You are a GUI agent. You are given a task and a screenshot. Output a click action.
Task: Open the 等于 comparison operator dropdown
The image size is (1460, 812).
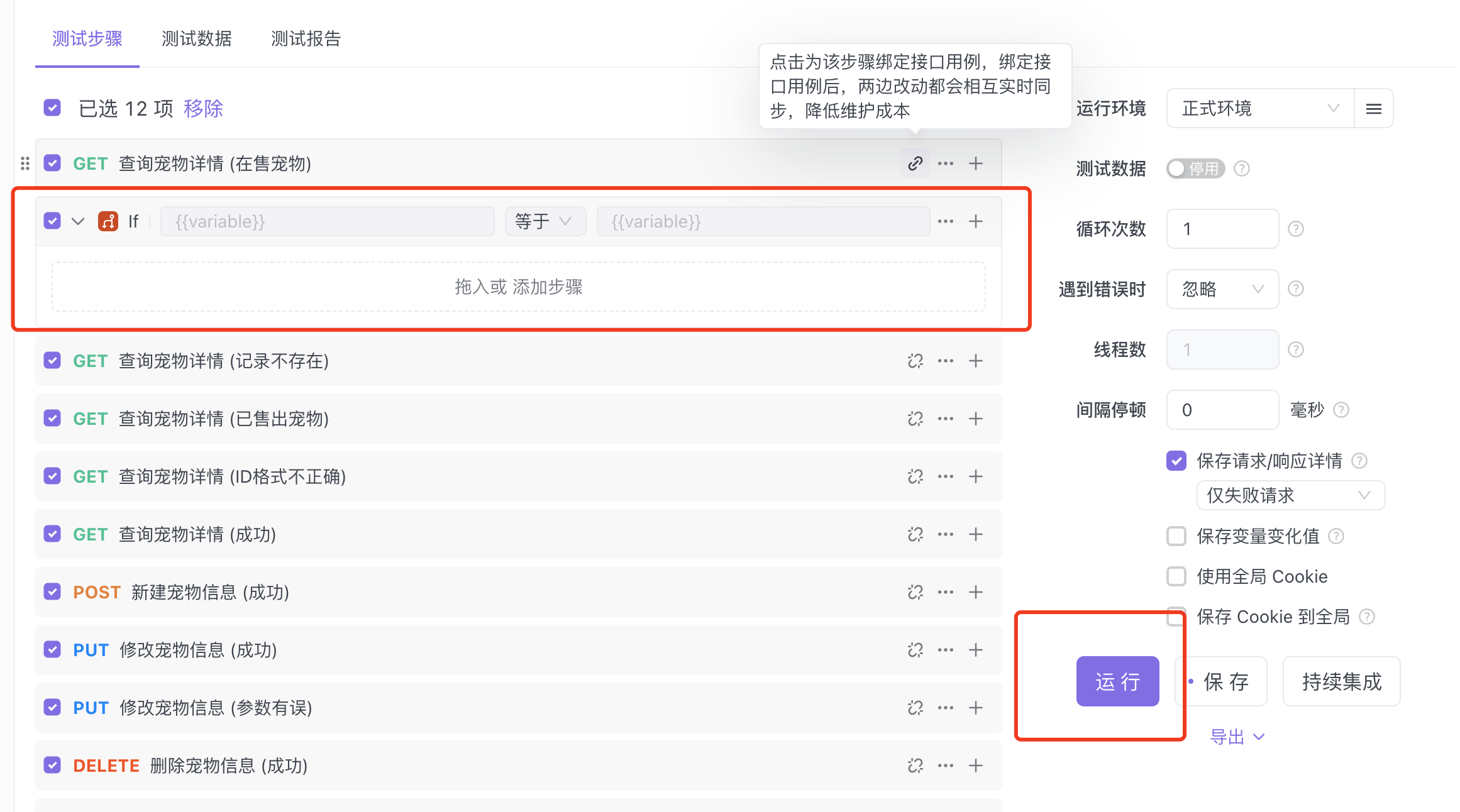[545, 221]
